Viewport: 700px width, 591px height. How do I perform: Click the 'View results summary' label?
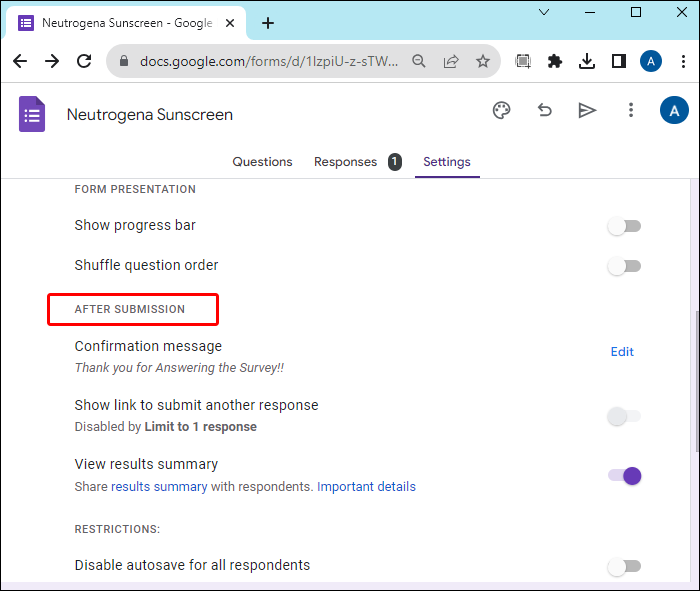(x=146, y=464)
